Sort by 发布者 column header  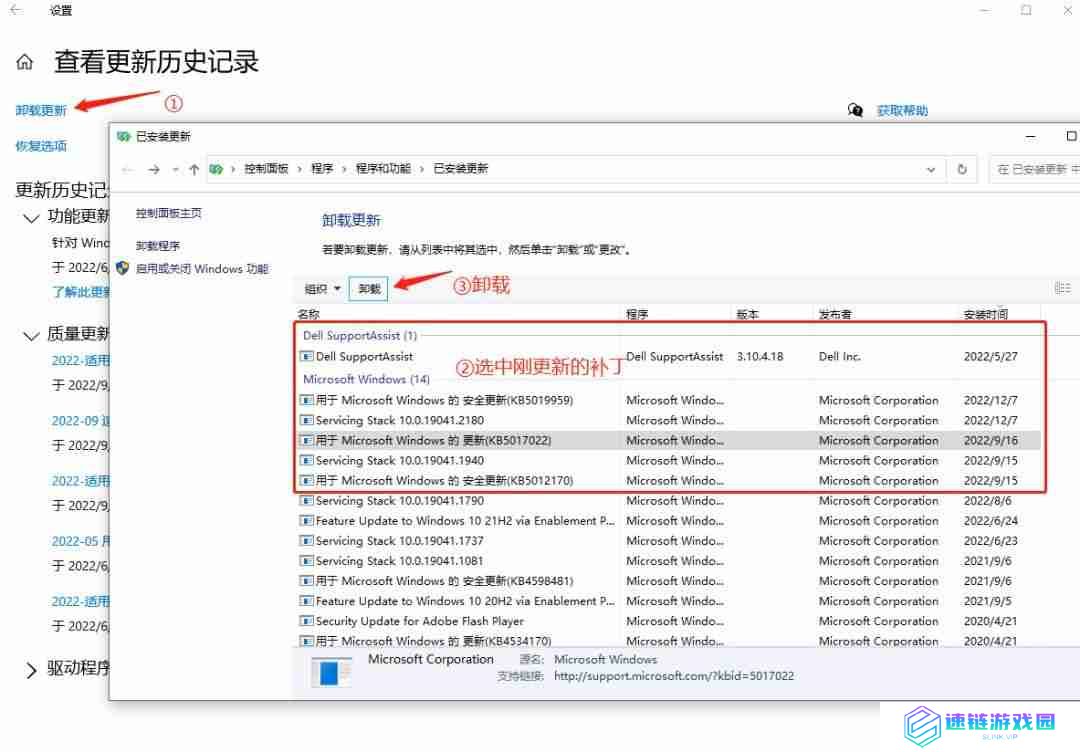(x=835, y=314)
